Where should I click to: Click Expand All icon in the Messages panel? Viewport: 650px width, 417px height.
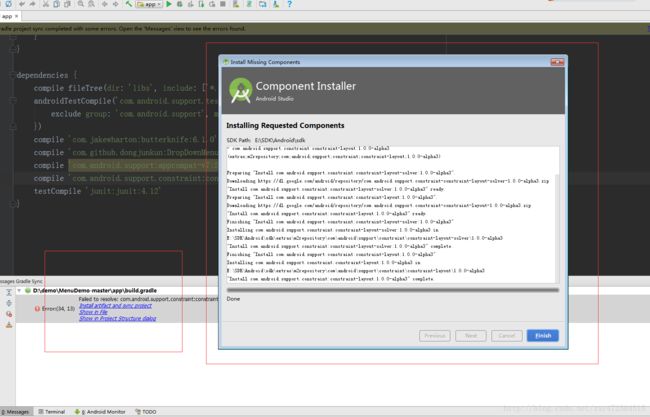pyautogui.click(x=8, y=292)
